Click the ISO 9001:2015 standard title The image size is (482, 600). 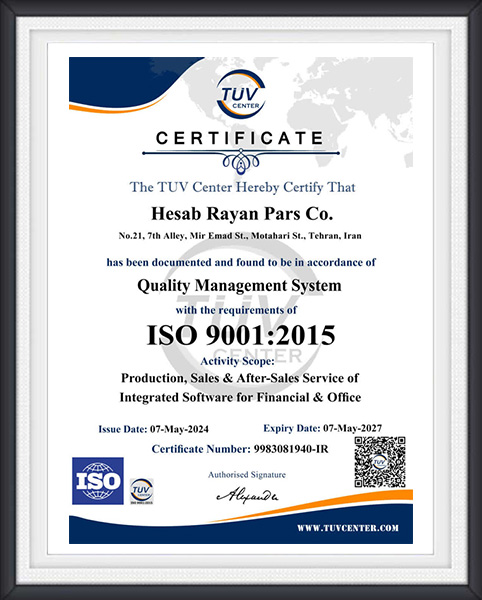241,335
